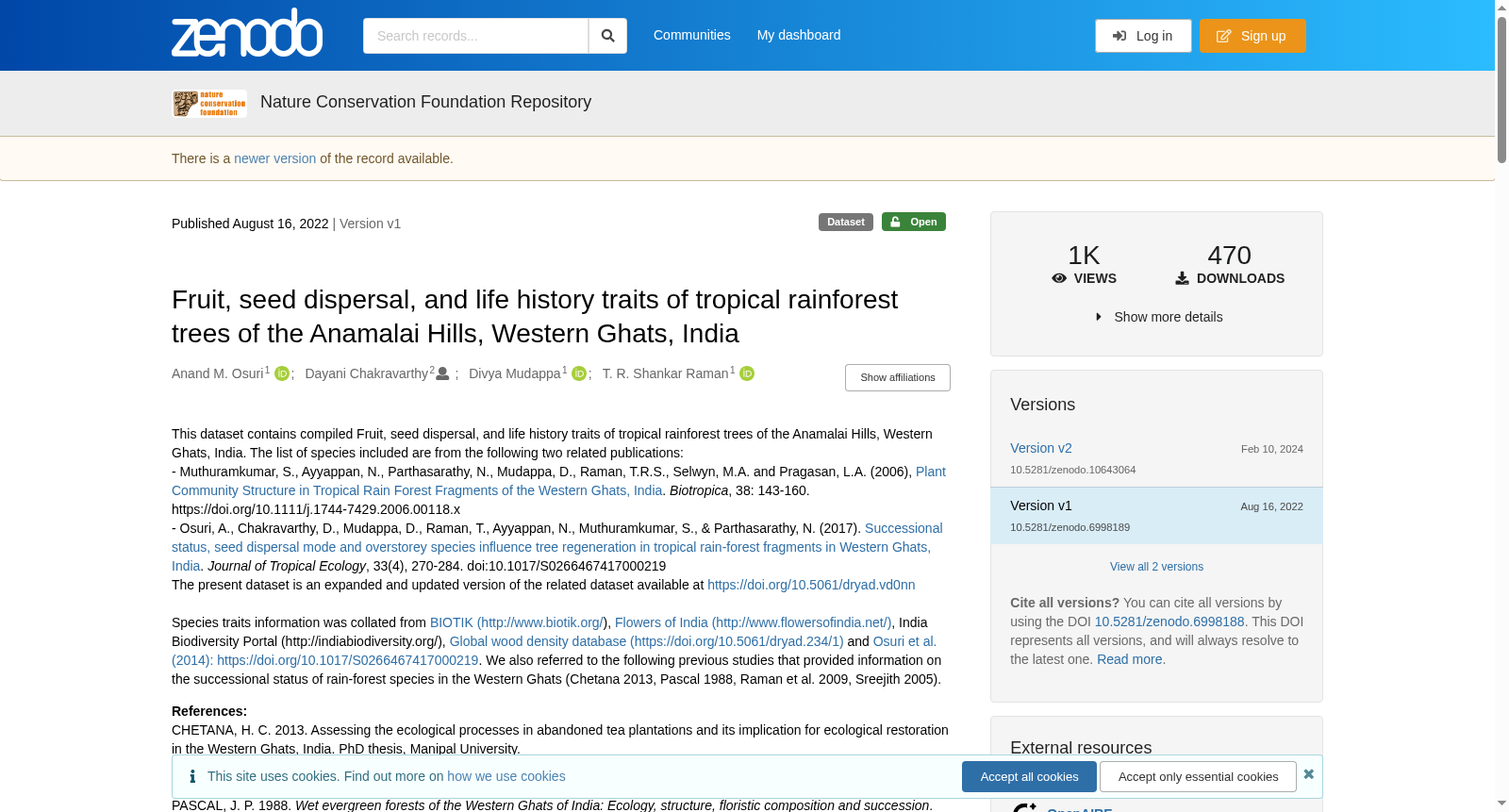The height and width of the screenshot is (812, 1509).
Task: Open how we use cookies link
Action: click(x=506, y=776)
